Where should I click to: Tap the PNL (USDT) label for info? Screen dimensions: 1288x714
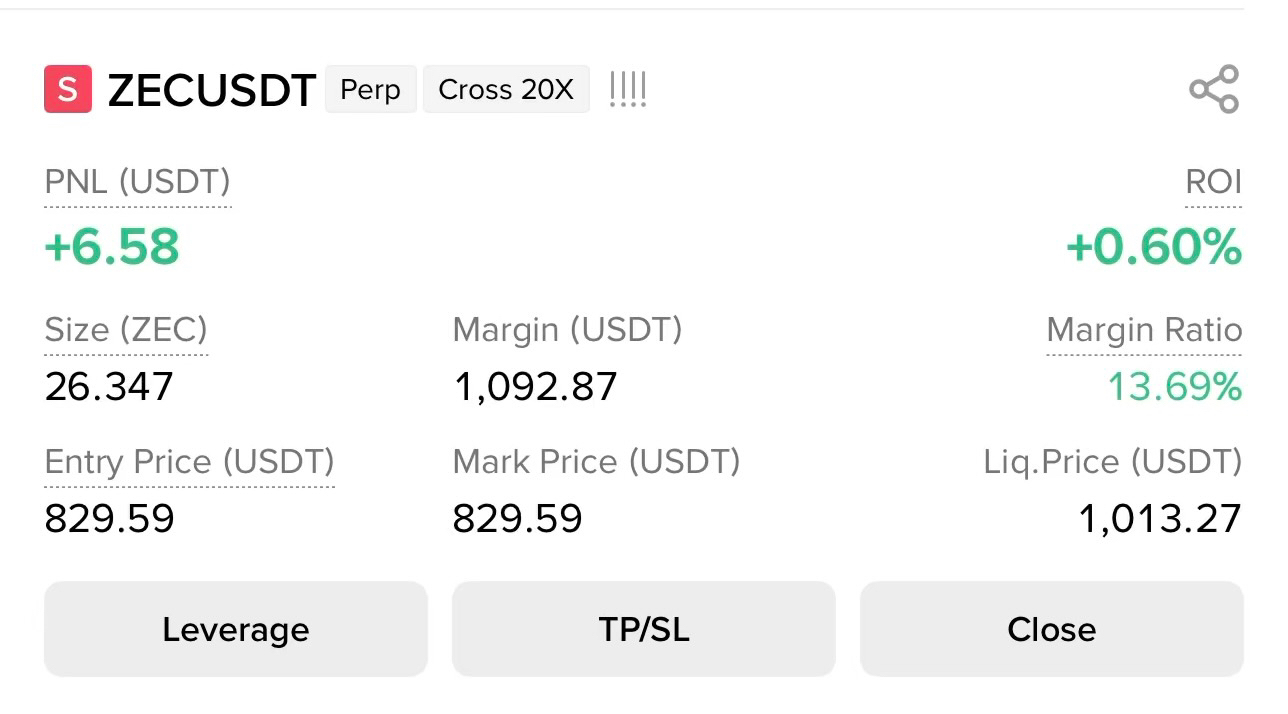[x=138, y=182]
